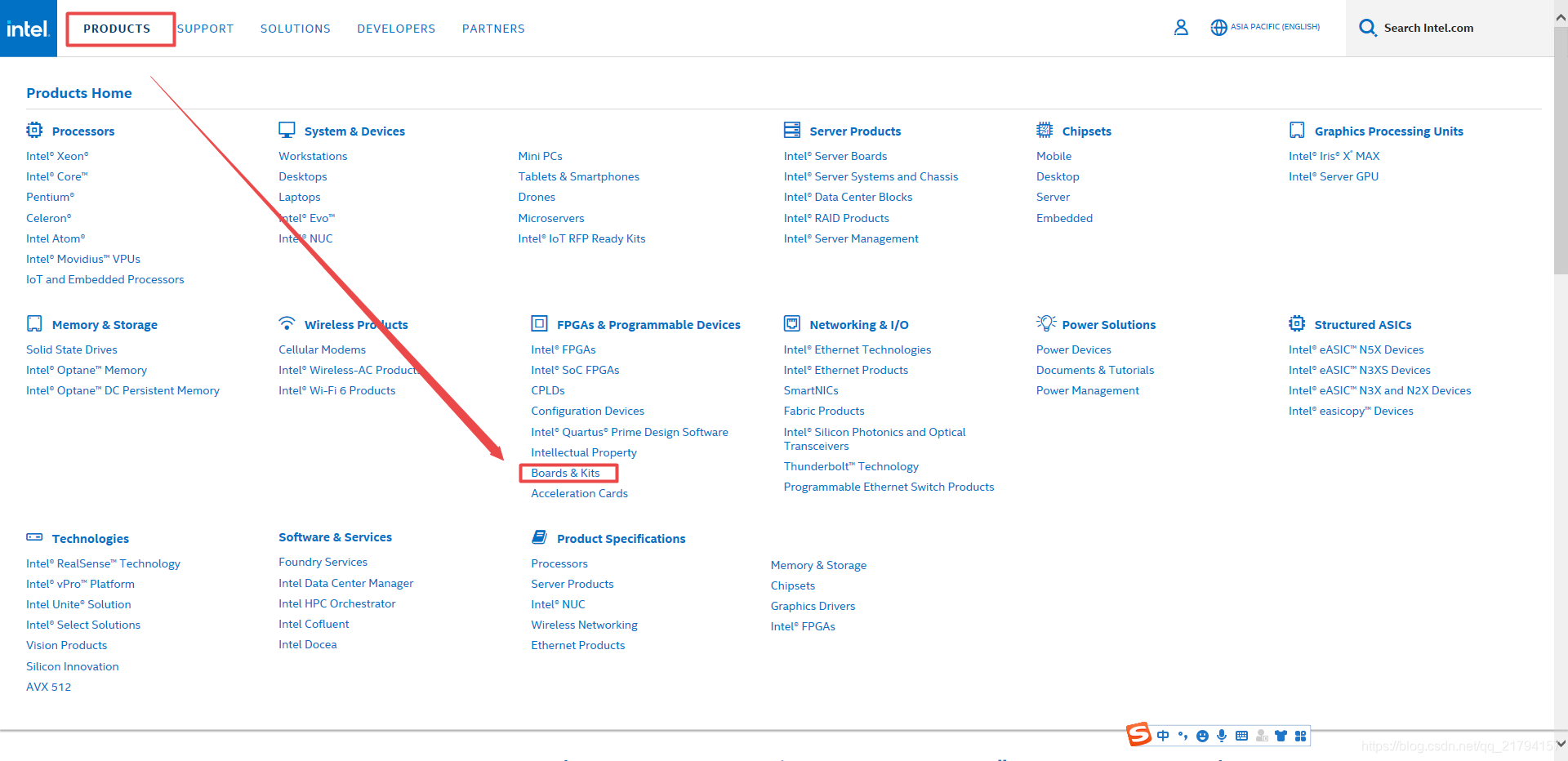Open the DEVELOPERS menu

coord(396,29)
